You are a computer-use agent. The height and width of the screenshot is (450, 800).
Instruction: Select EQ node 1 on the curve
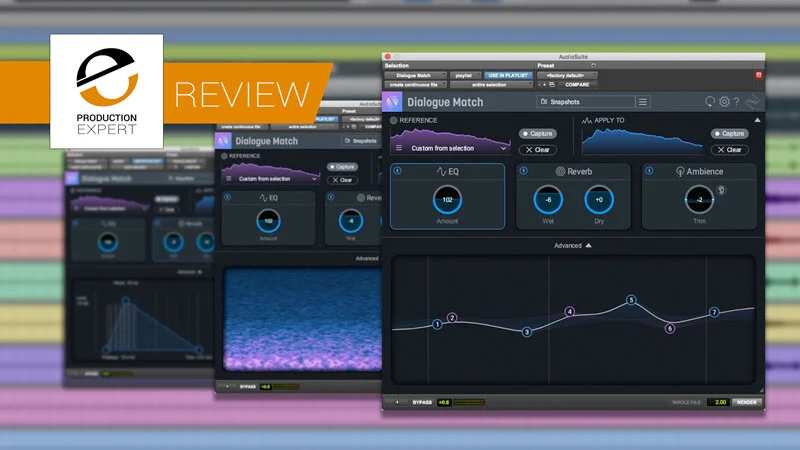click(437, 324)
